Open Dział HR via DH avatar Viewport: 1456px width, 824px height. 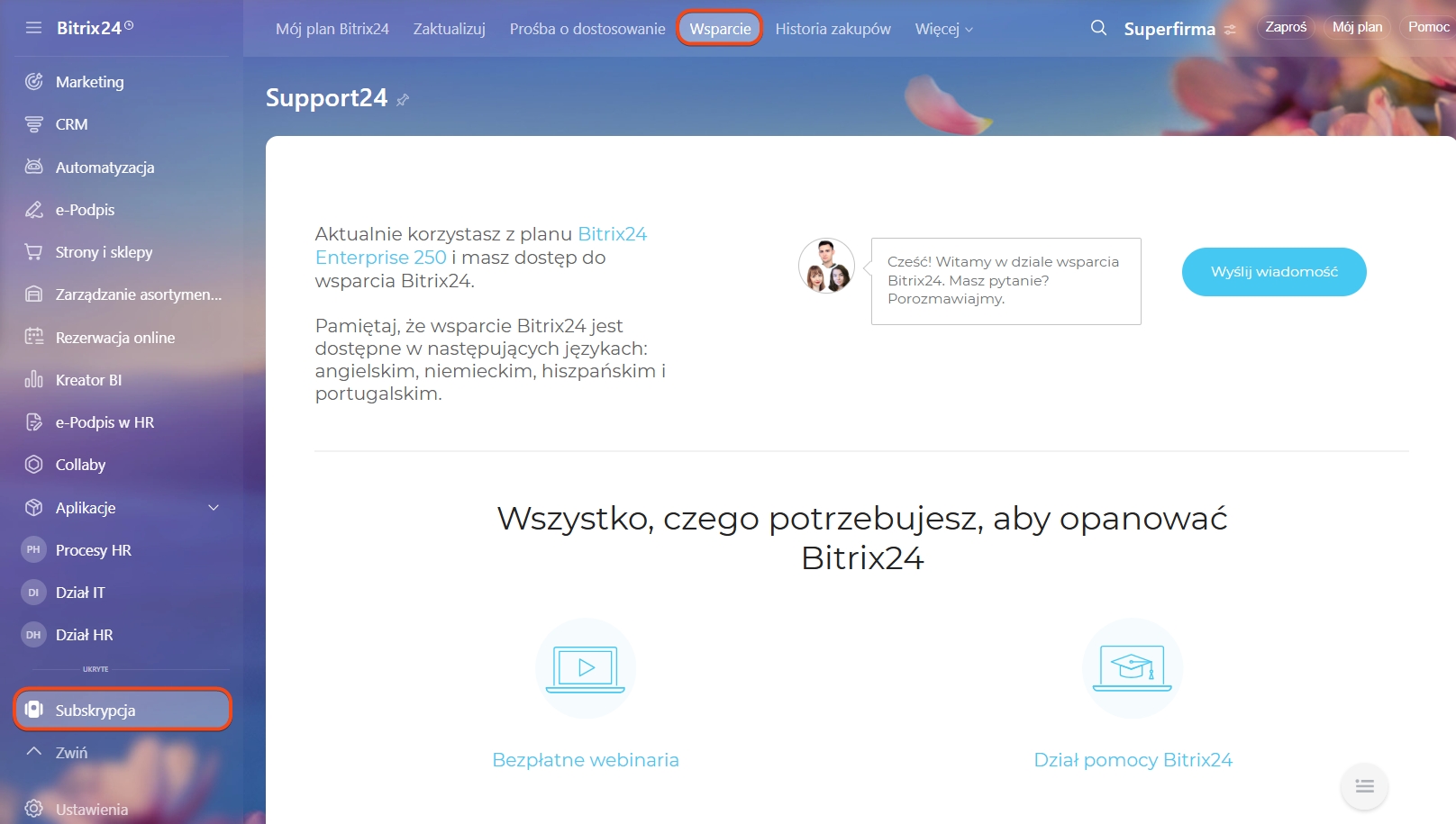pos(33,635)
